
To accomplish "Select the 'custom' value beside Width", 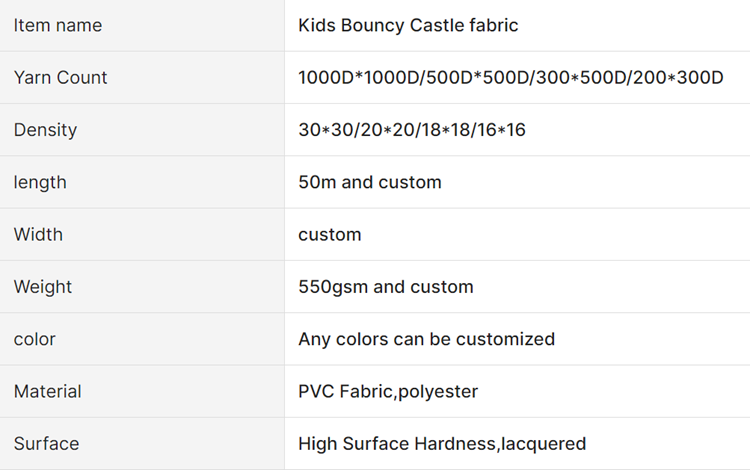I will [329, 235].
